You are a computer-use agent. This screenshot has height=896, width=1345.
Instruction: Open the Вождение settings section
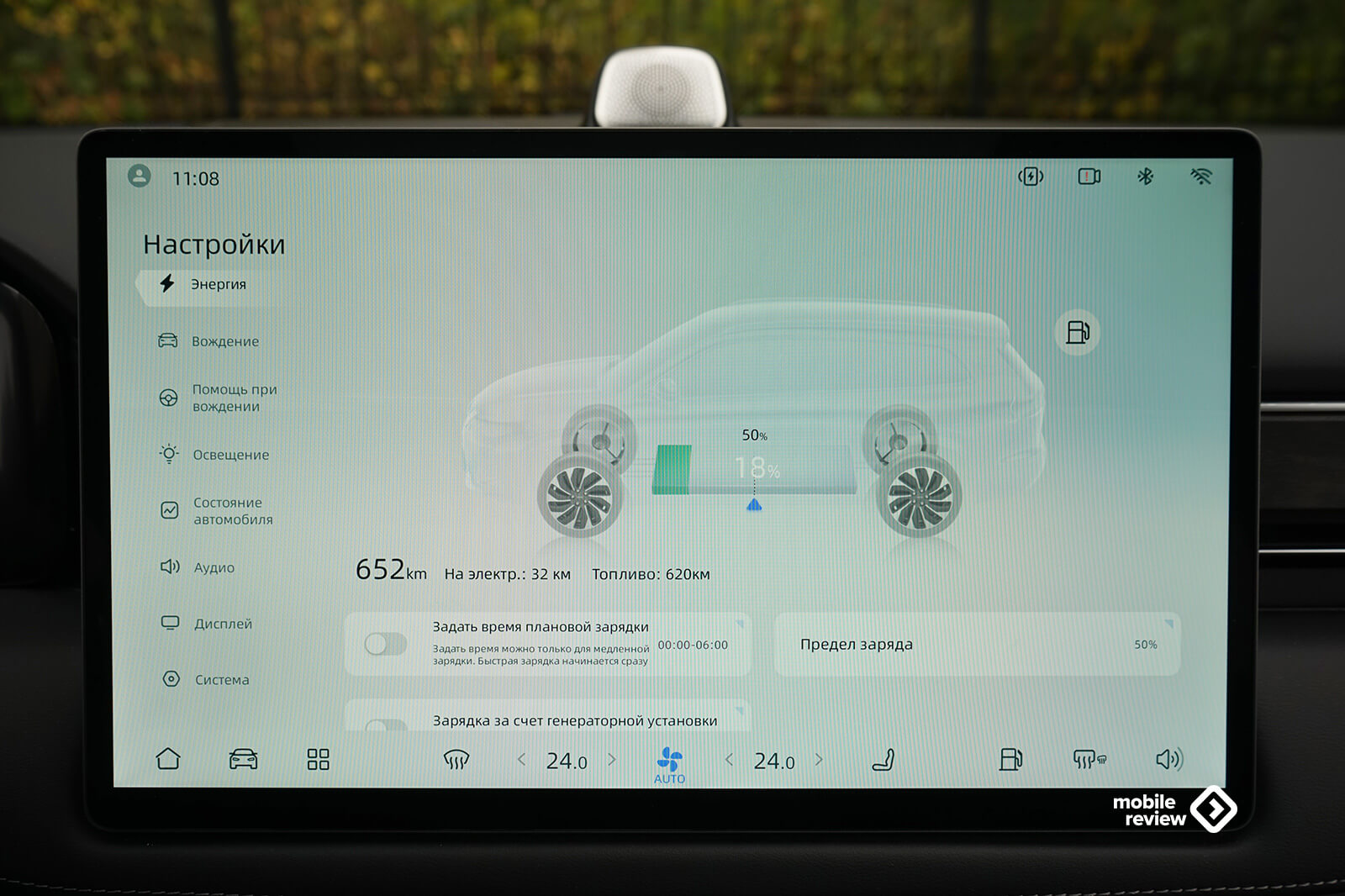[x=224, y=341]
